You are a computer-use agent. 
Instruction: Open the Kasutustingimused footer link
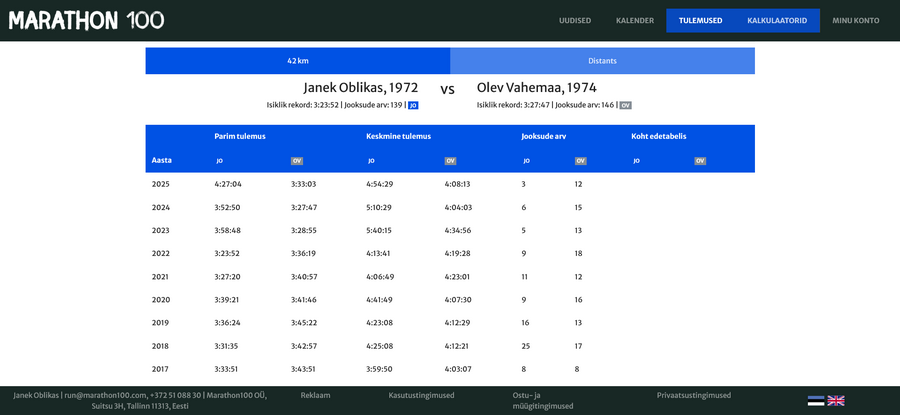(421, 395)
